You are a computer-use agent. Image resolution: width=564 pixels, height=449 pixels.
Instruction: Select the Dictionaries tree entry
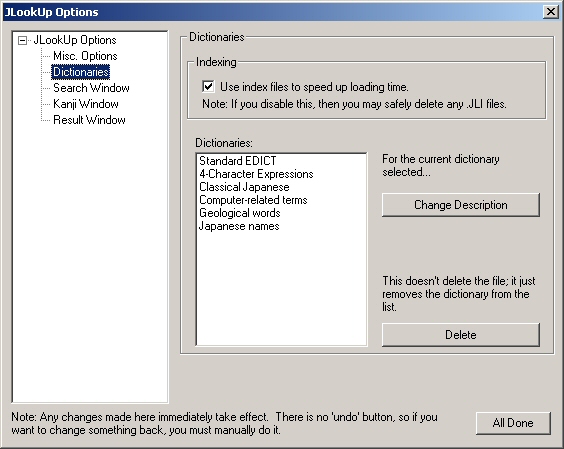click(81, 72)
